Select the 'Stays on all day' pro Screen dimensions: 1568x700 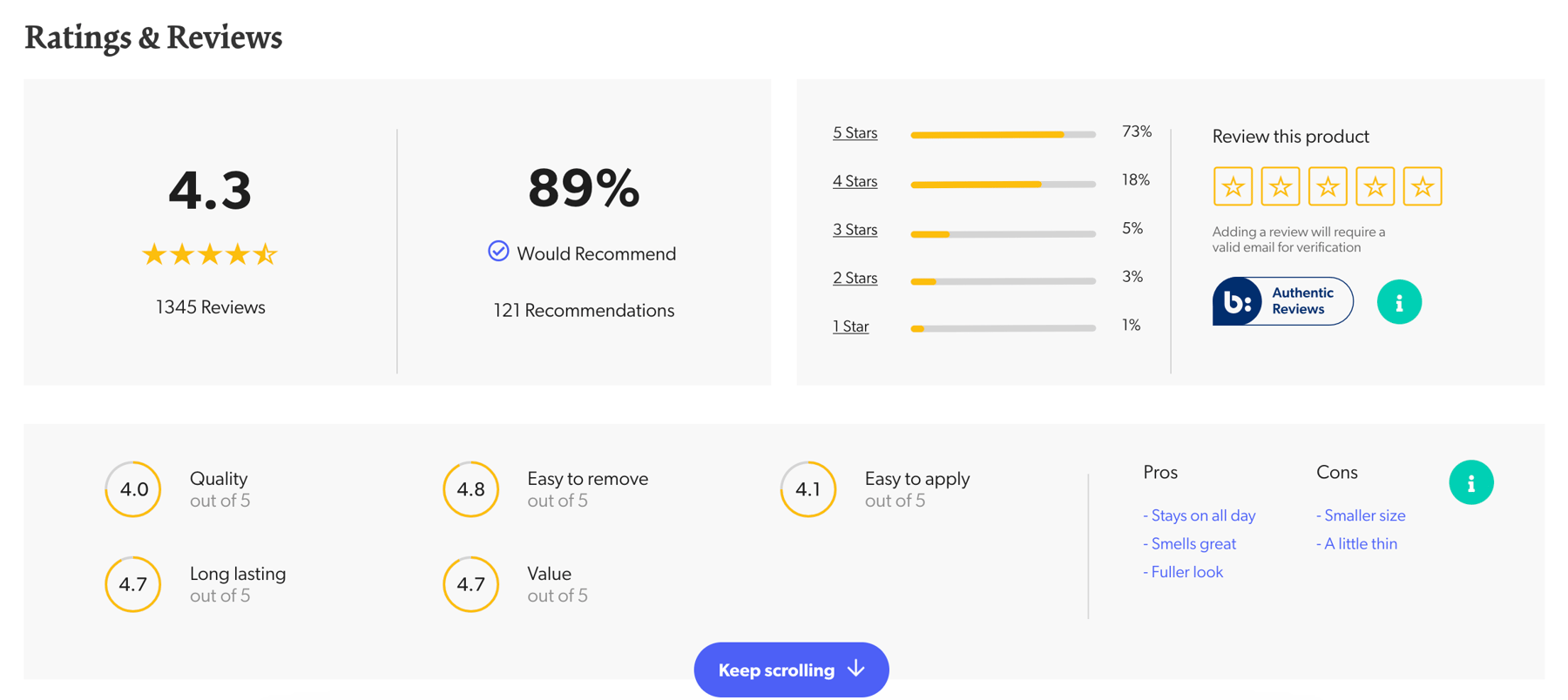[1200, 515]
